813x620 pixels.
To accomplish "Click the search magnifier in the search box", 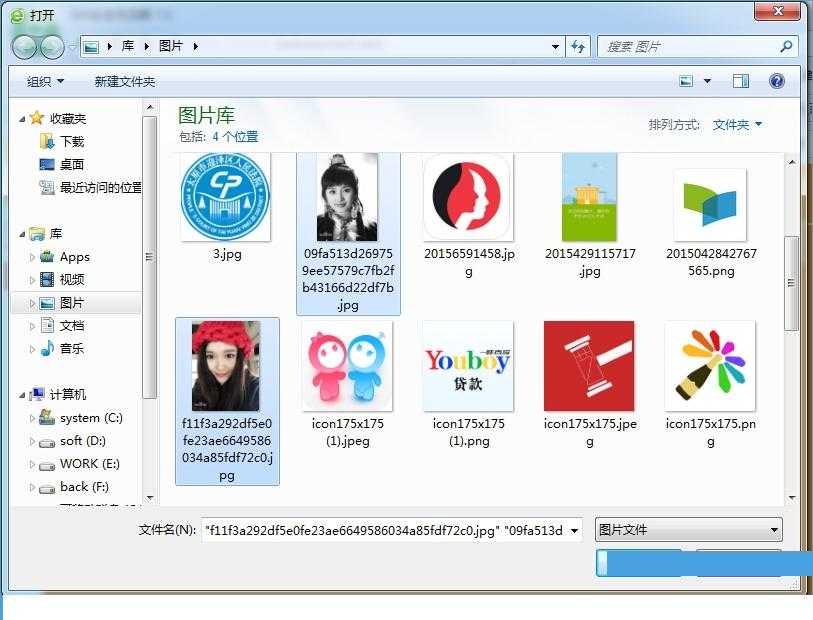I will pos(787,46).
